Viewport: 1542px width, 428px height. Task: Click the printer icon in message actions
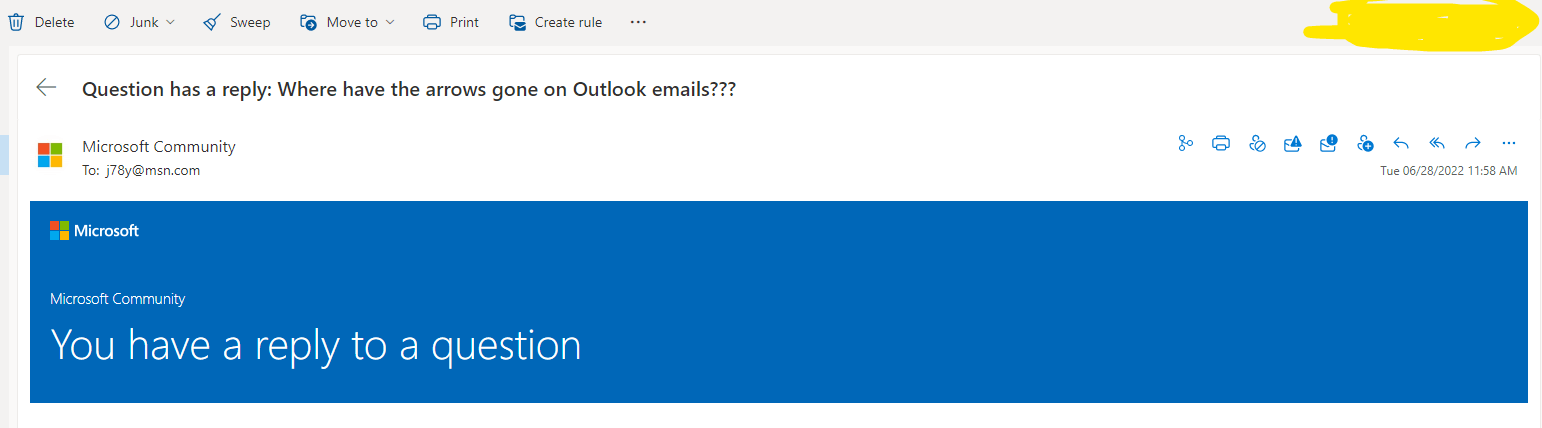[x=1221, y=143]
